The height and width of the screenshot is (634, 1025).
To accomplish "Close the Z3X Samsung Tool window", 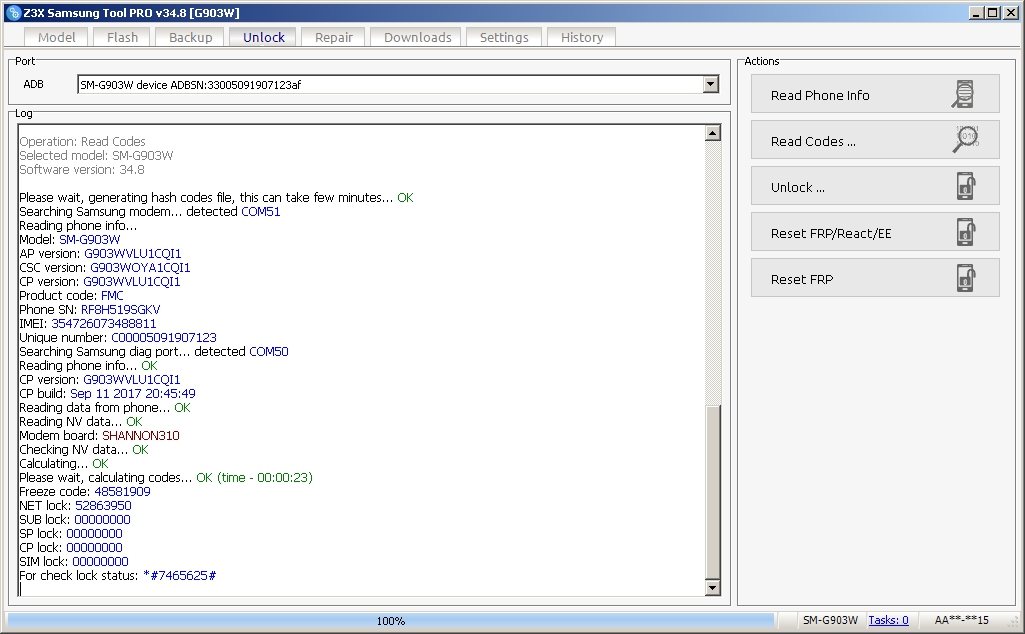I will click(1009, 13).
